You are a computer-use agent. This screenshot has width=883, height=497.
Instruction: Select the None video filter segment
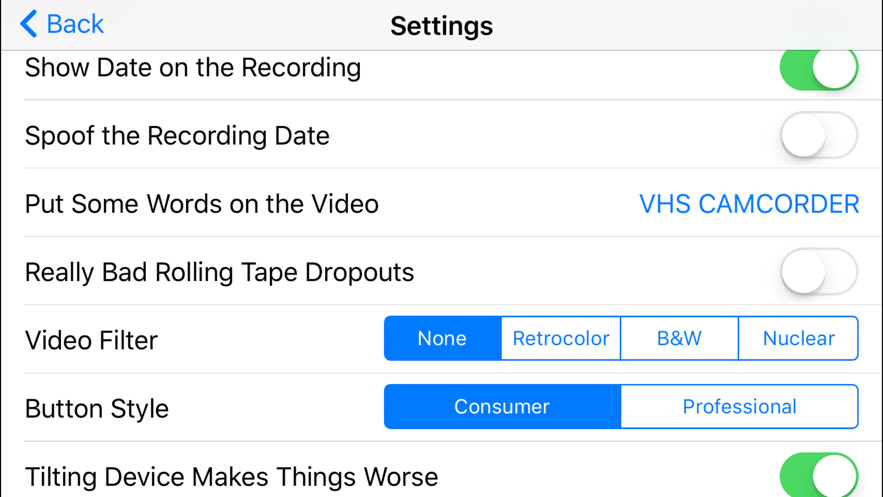click(x=443, y=339)
